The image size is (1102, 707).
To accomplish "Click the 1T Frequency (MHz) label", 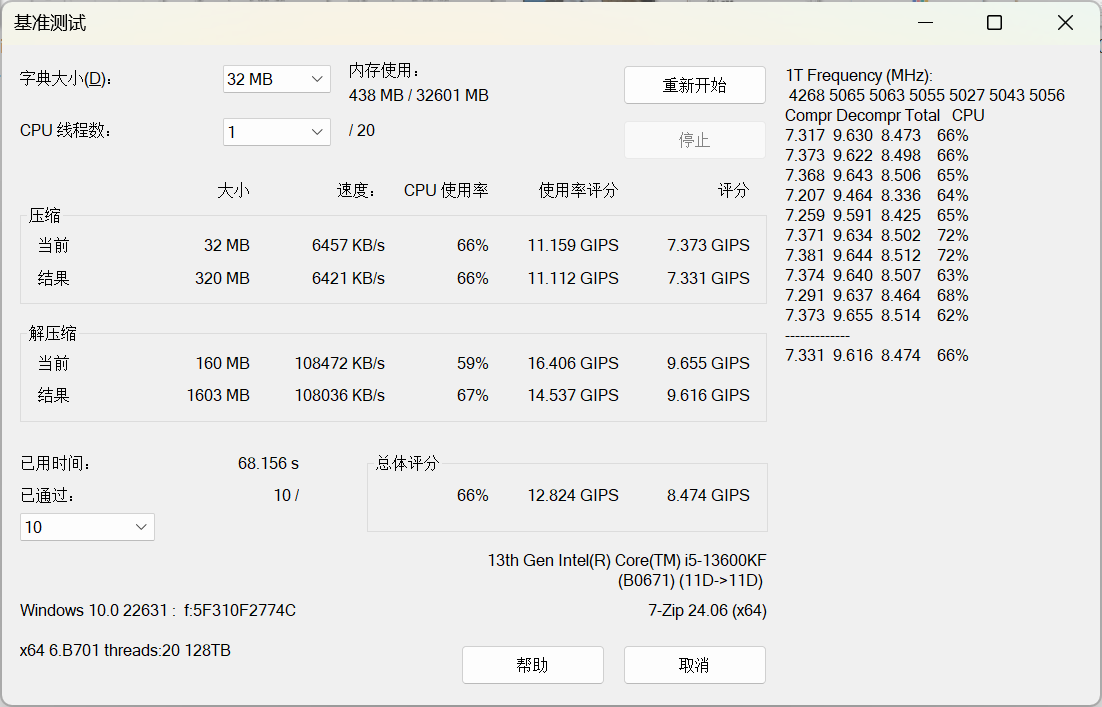I will tap(859, 76).
